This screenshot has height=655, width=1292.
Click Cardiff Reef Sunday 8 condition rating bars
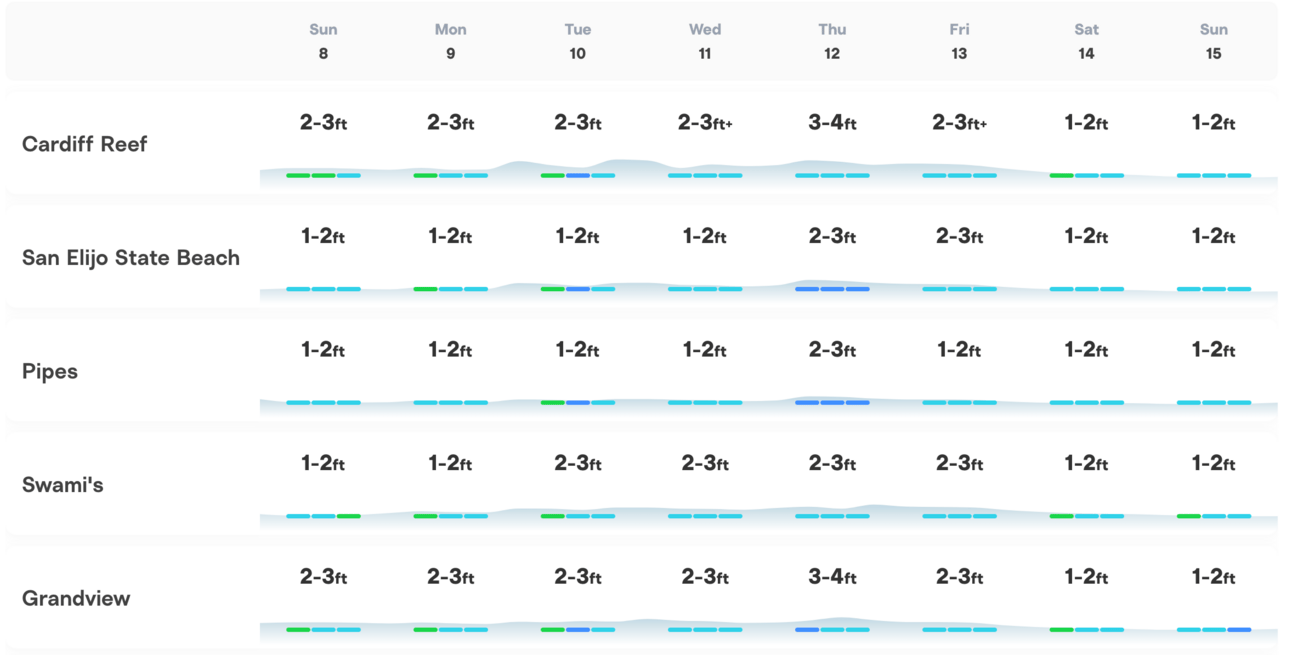coord(323,176)
